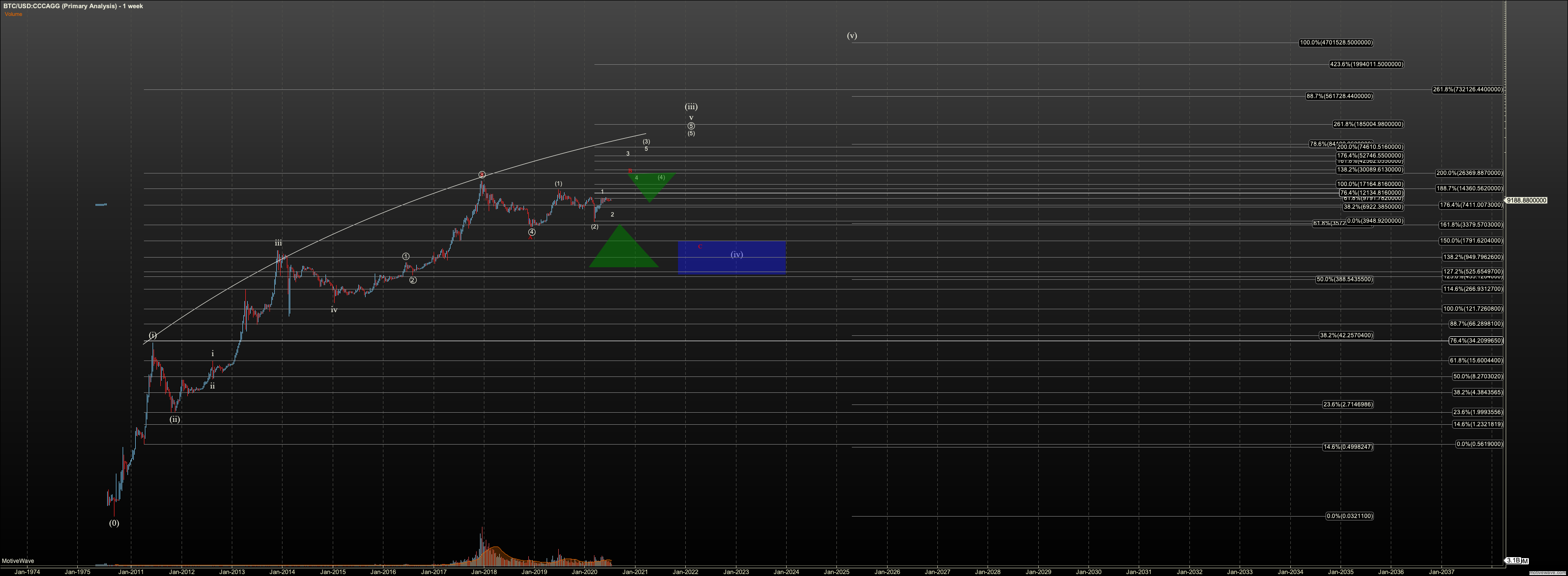This screenshot has width=1568, height=576.
Task: Select the 38.2%(42.2570400) level label
Action: pyautogui.click(x=1346, y=335)
